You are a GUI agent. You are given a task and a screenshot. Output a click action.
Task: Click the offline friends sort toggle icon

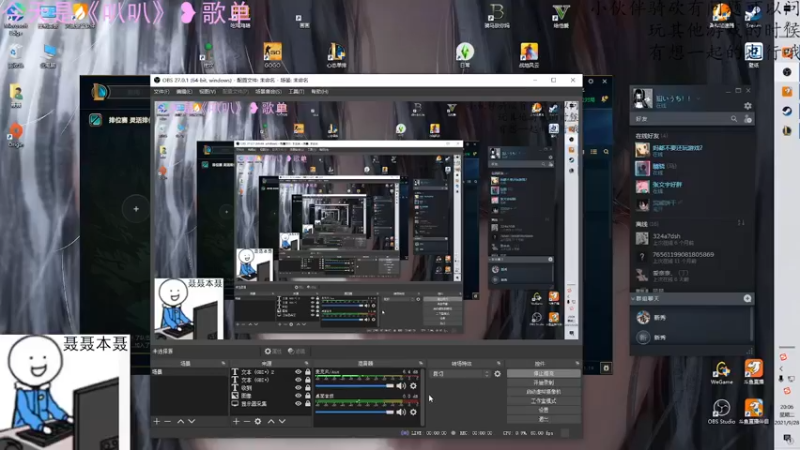point(741,223)
